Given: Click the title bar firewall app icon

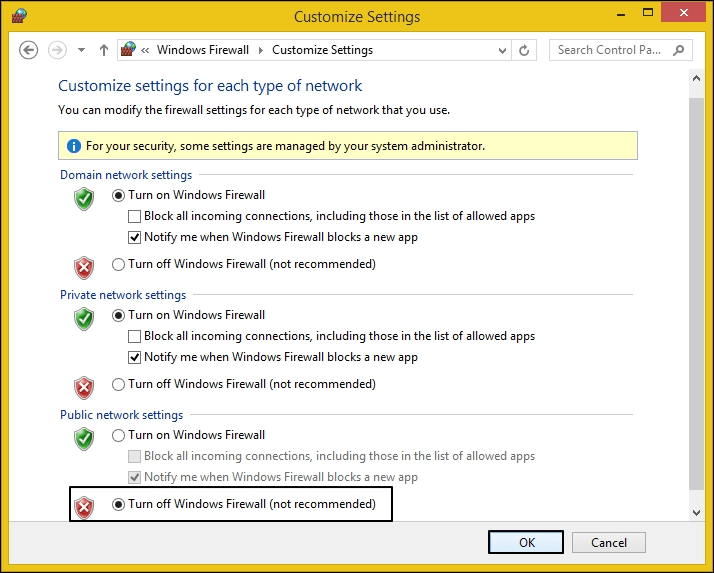Looking at the screenshot, I should coord(19,16).
